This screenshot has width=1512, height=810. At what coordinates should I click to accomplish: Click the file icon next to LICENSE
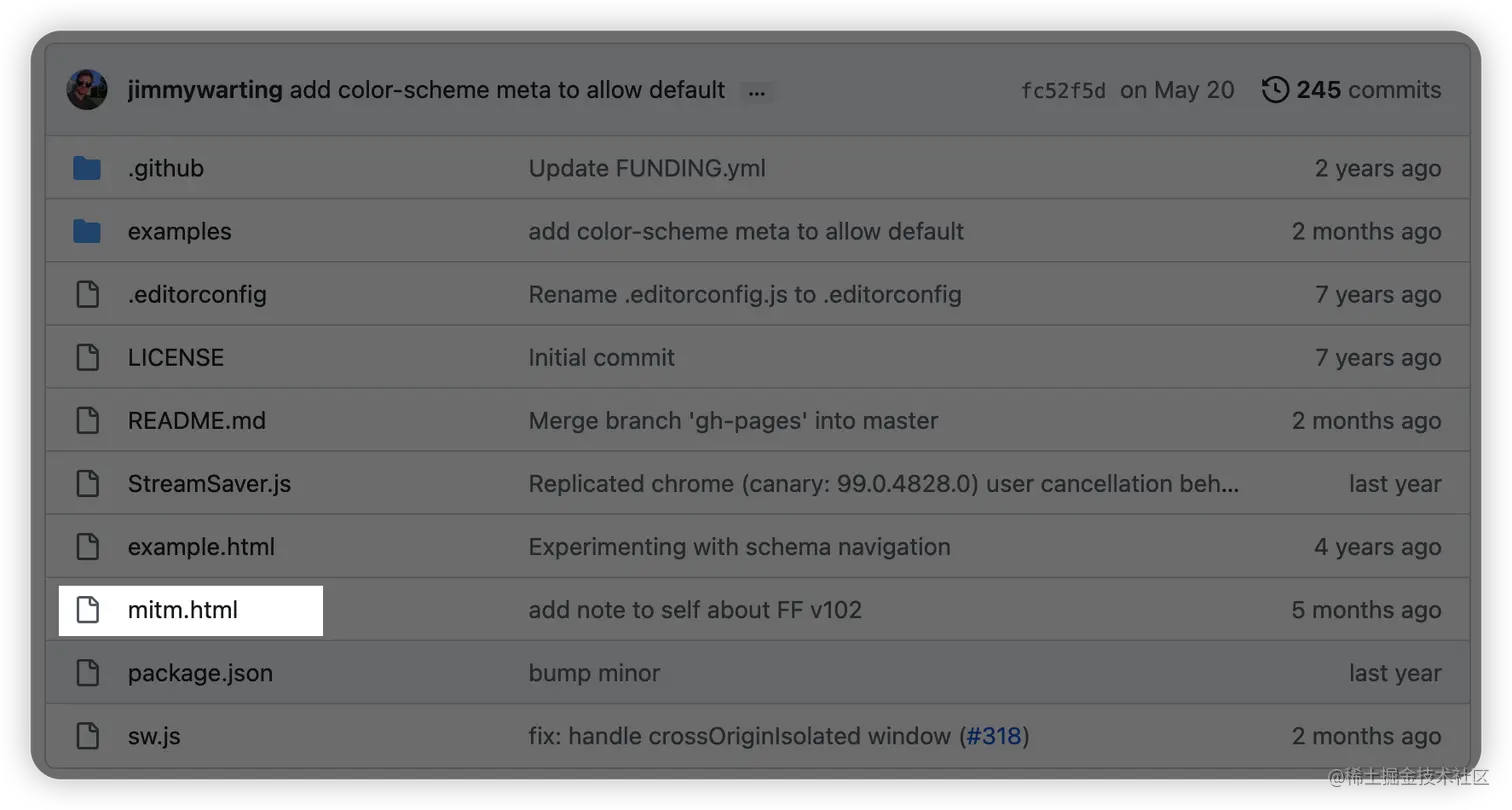pyautogui.click(x=87, y=357)
